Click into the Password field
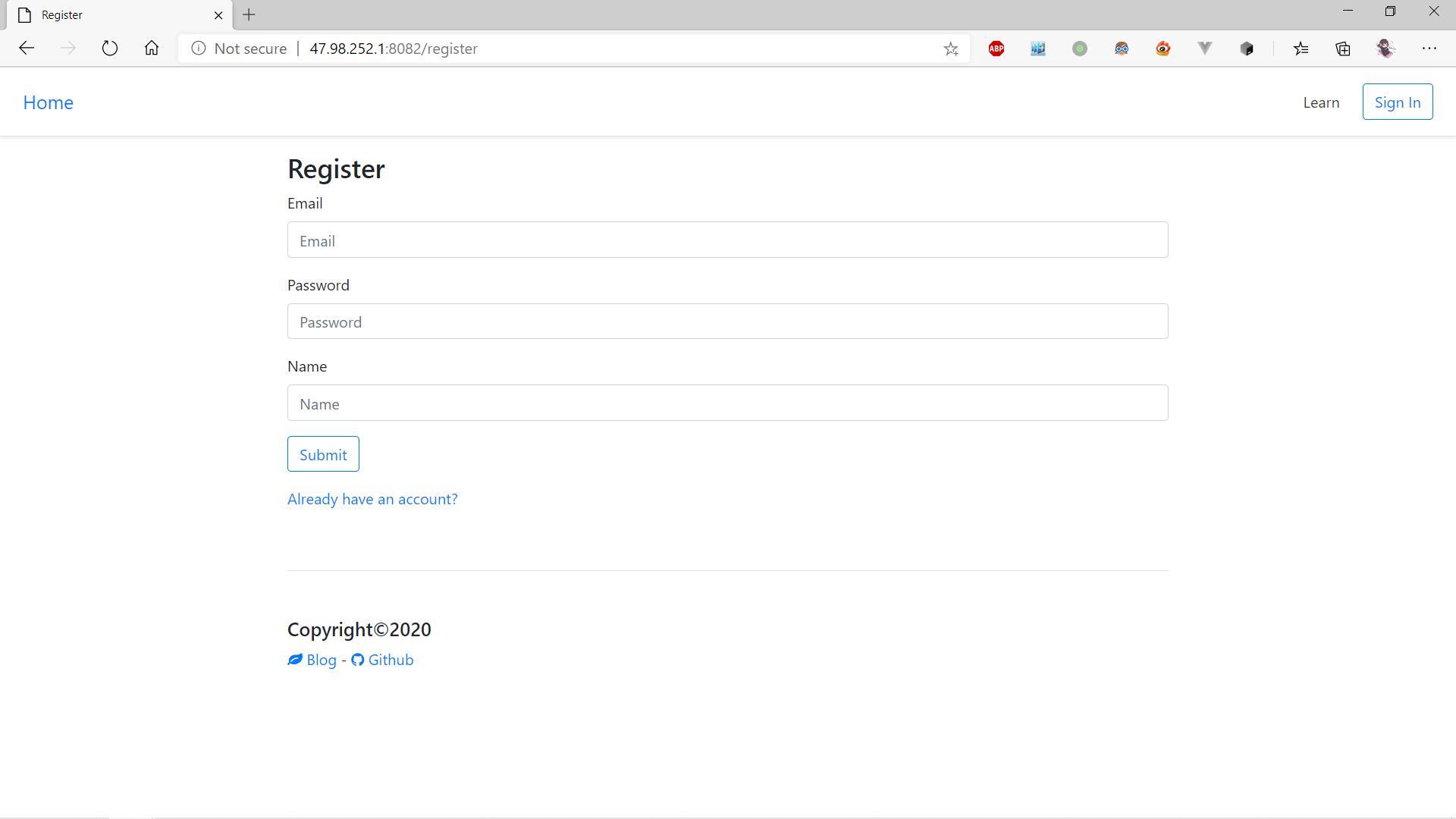1456x819 pixels. tap(727, 322)
